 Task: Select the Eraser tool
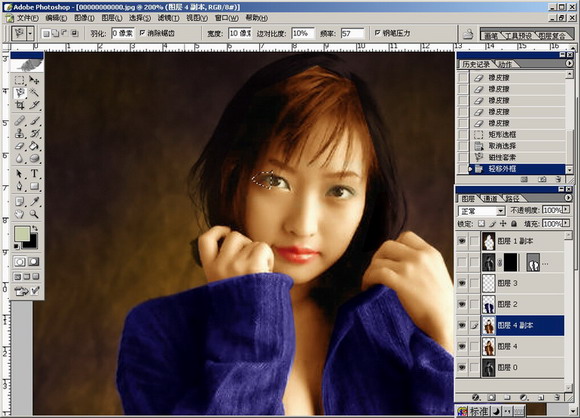click(x=20, y=146)
